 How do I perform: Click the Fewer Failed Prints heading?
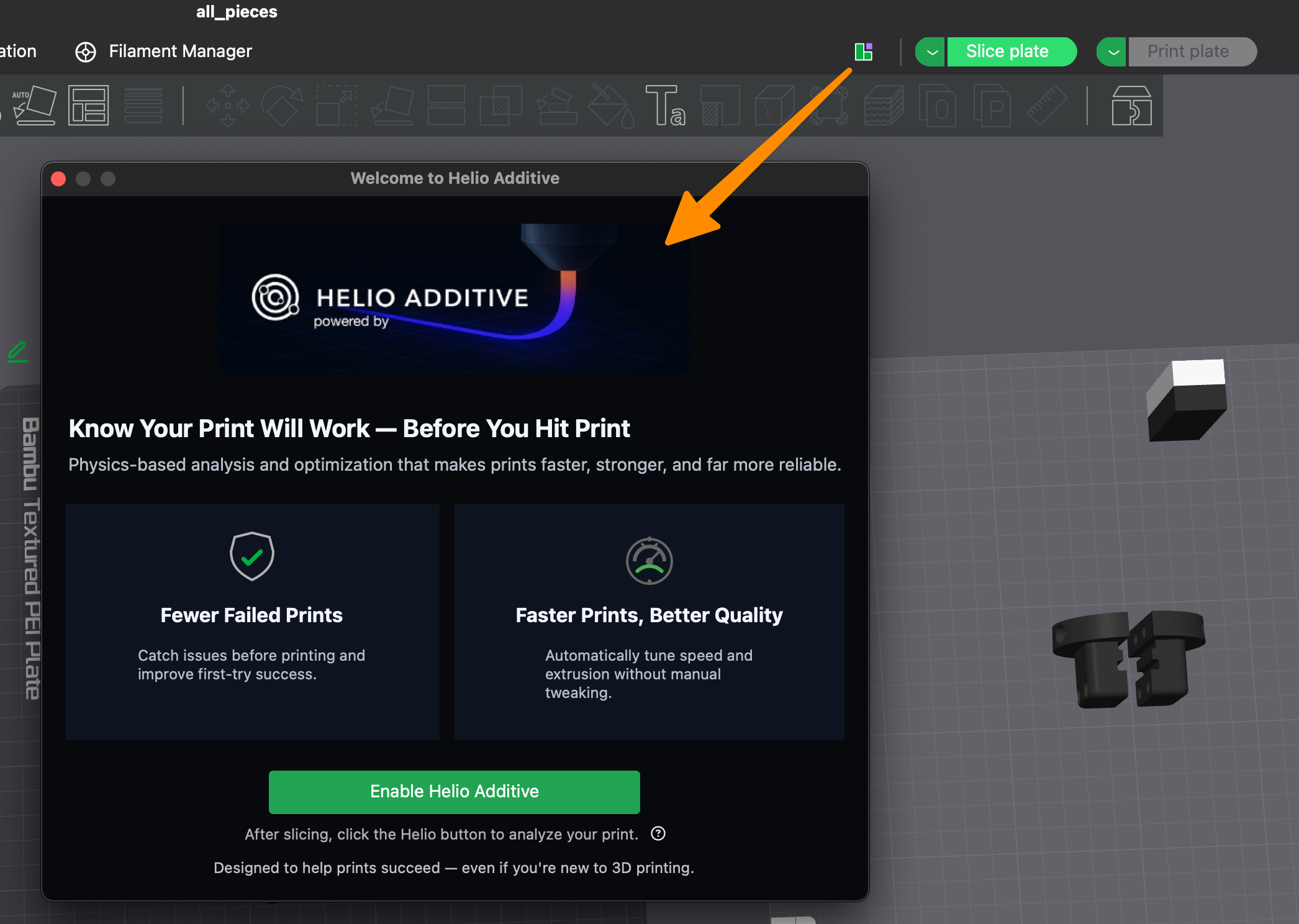click(x=251, y=615)
